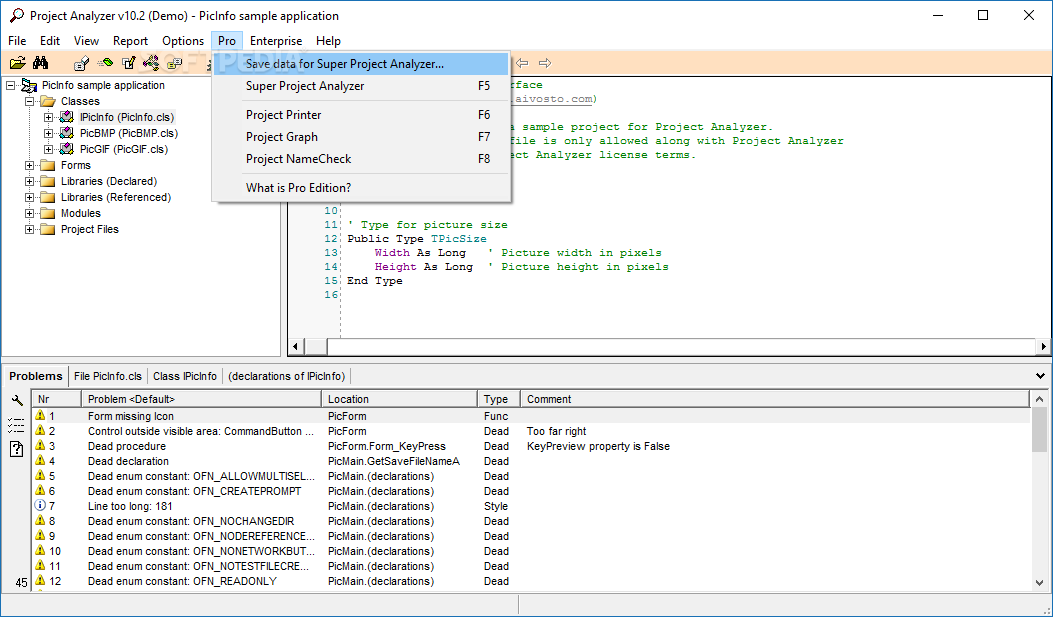Click the IPicInfo class icon in tree
The height and width of the screenshot is (617, 1053).
[66, 117]
